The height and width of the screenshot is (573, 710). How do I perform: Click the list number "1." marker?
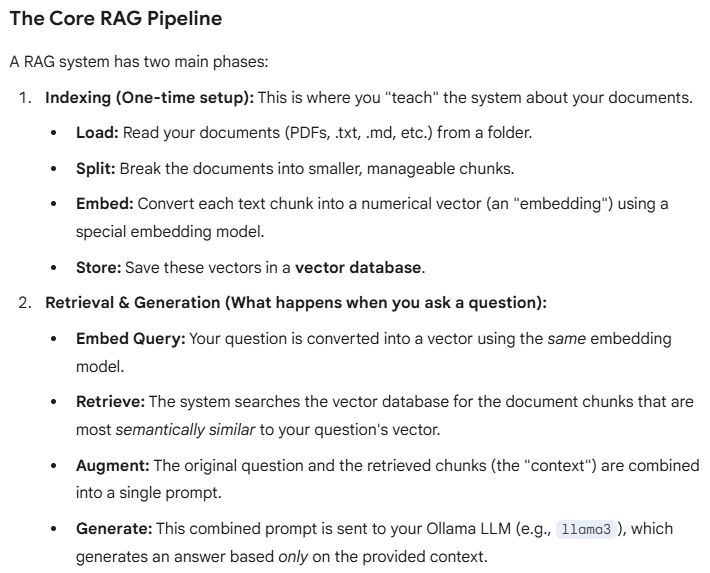(x=24, y=99)
